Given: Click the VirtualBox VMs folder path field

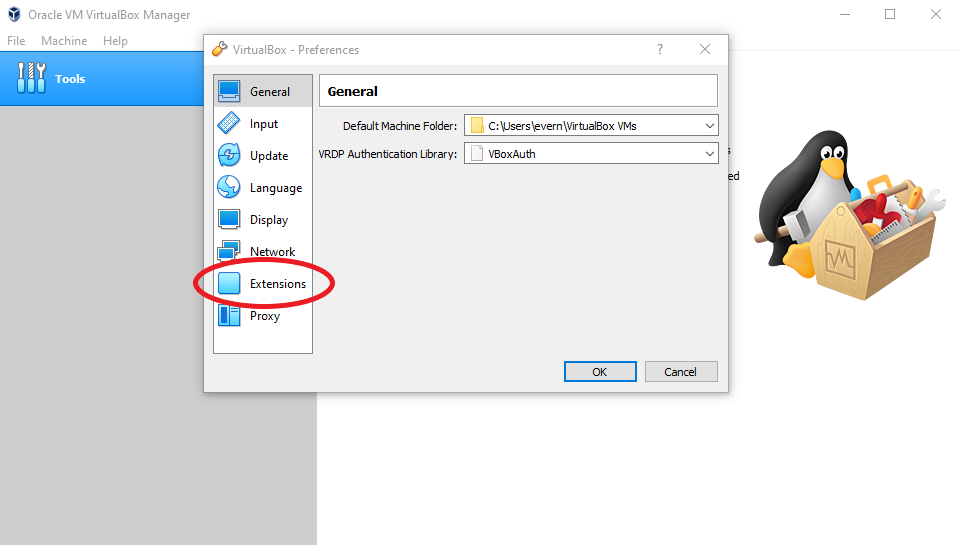Looking at the screenshot, I should (591, 125).
